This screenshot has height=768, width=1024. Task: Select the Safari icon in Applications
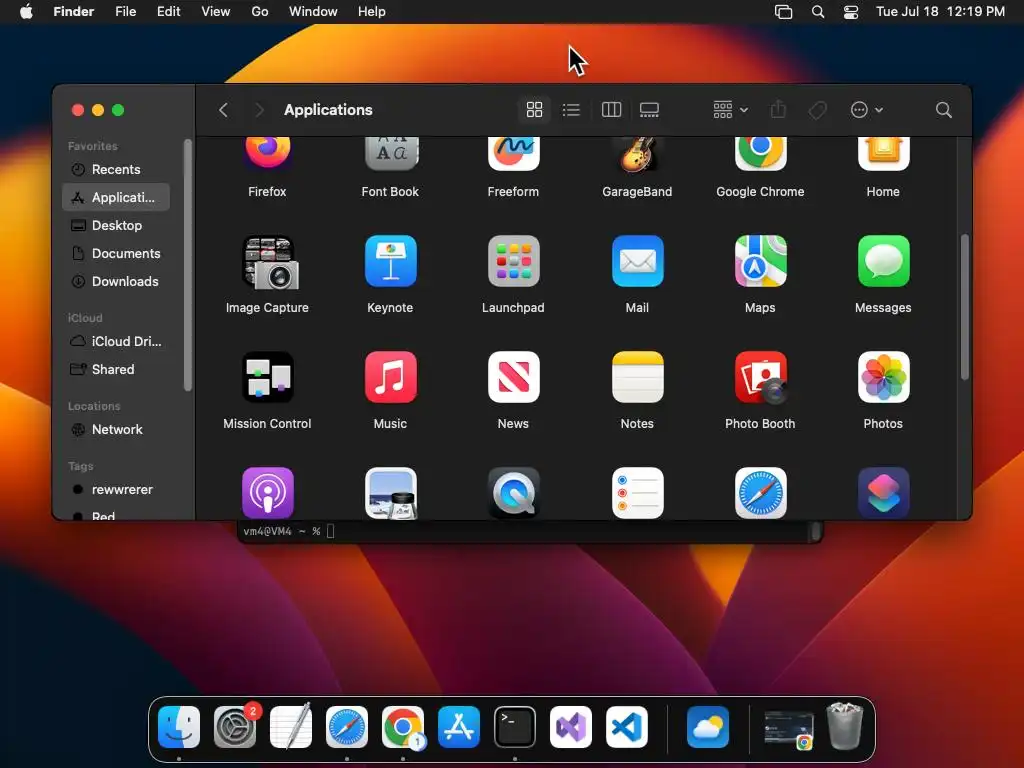(760, 493)
